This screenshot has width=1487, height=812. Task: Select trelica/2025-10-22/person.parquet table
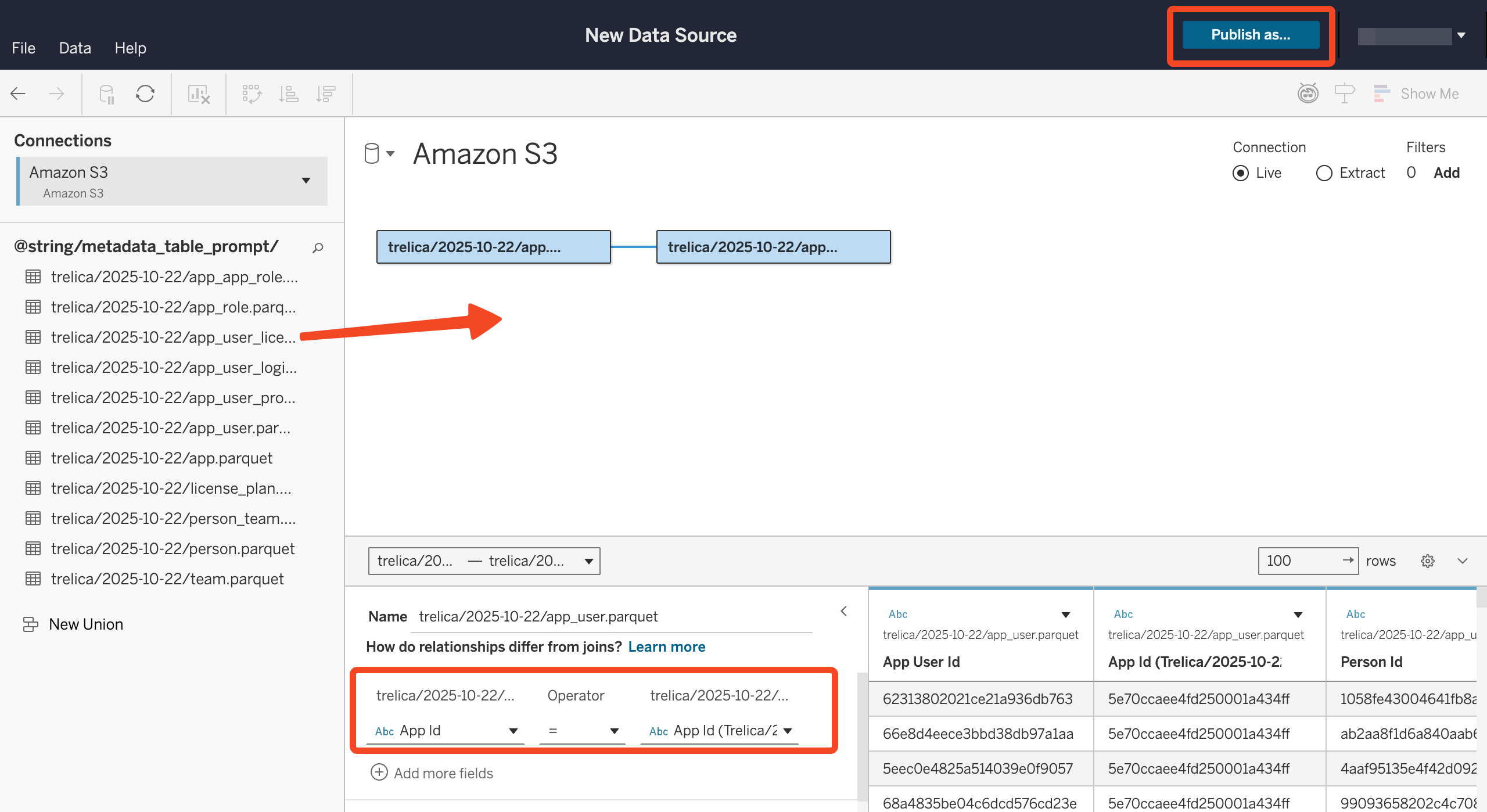click(x=173, y=548)
